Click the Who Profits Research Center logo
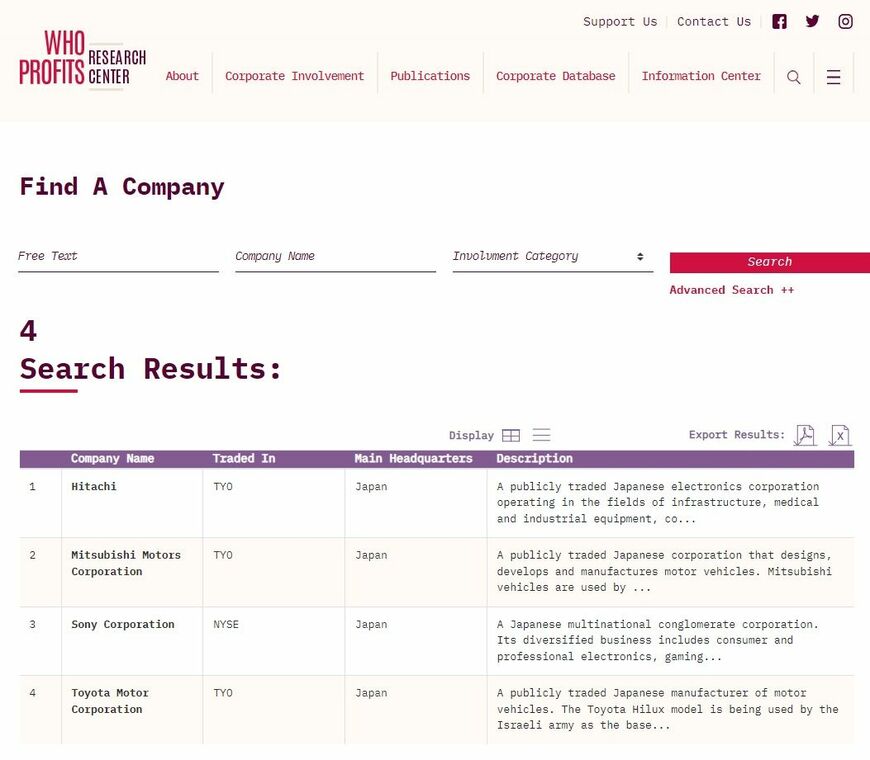Viewport: 870px width, 760px height. [x=82, y=60]
